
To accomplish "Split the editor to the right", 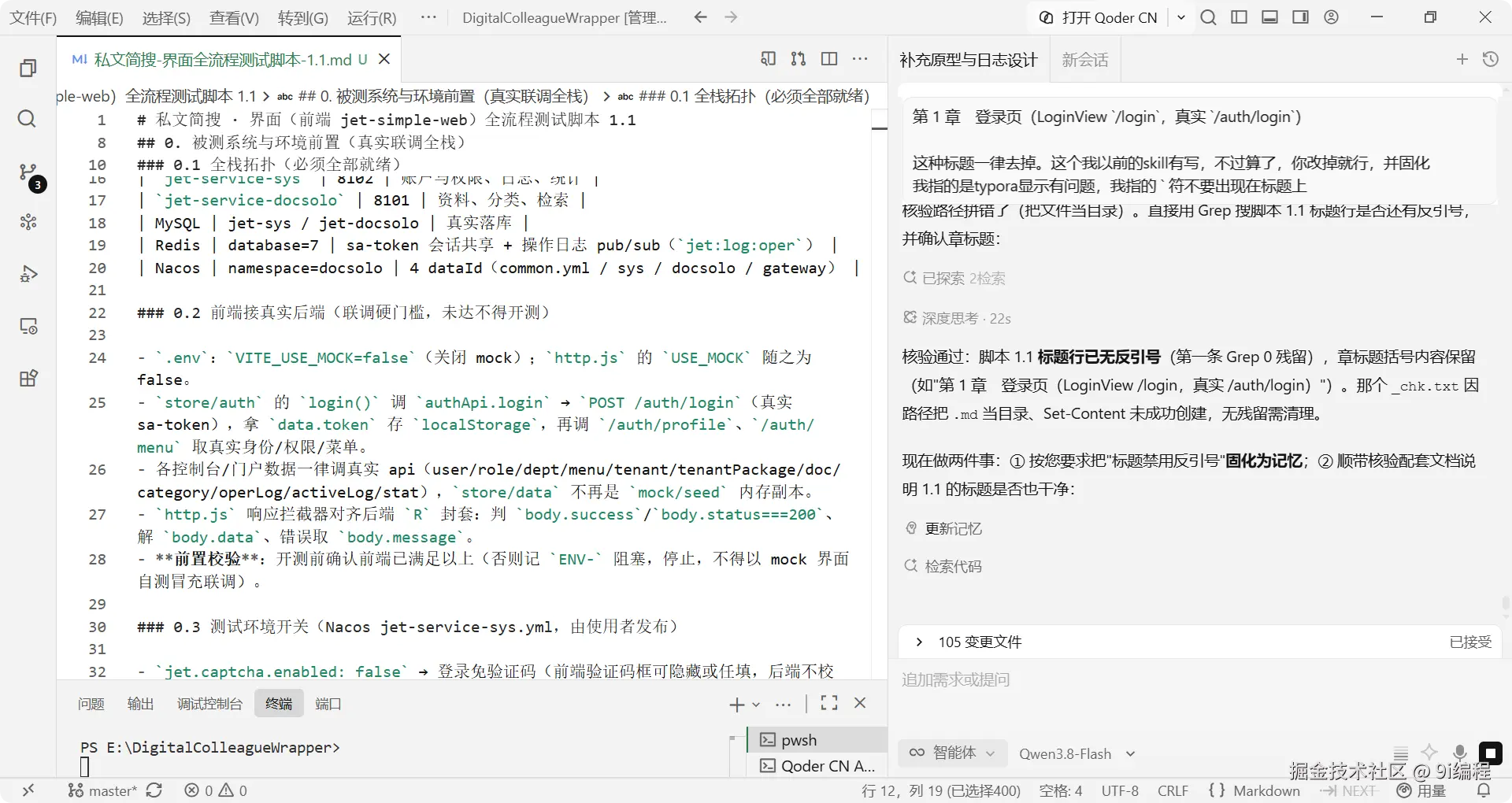I will click(829, 59).
